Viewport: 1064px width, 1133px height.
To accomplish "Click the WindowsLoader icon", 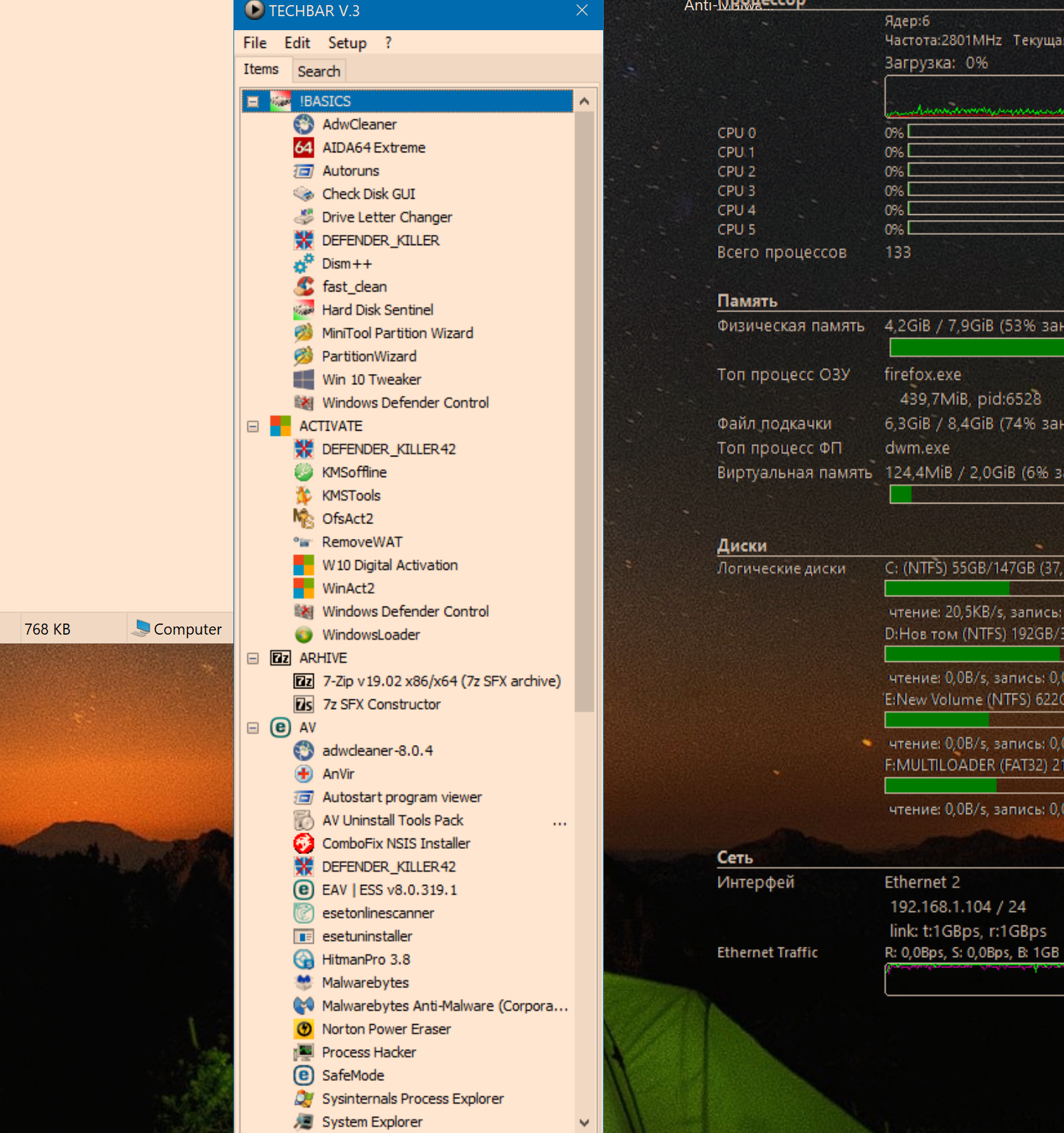I will (303, 635).
